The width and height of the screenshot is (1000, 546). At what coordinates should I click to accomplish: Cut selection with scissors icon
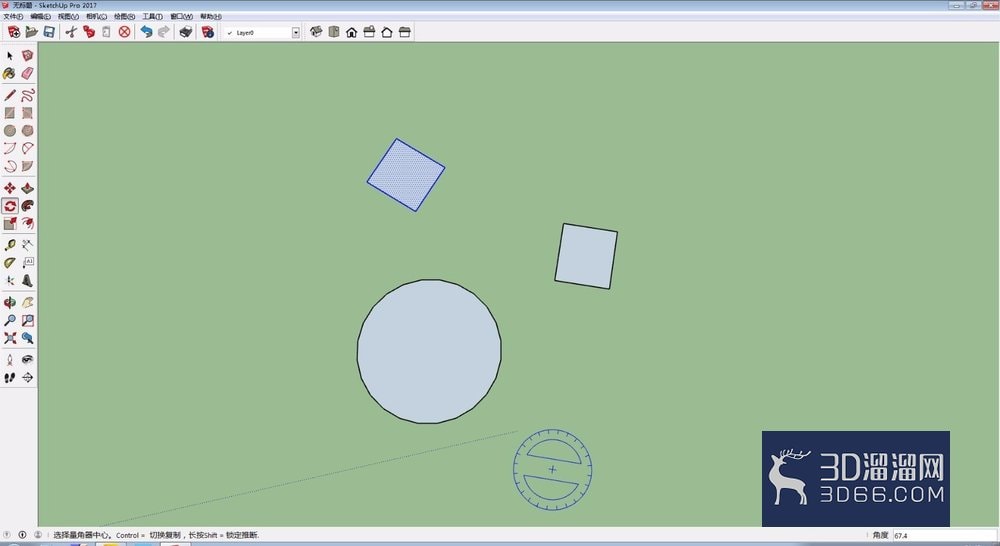click(x=71, y=32)
